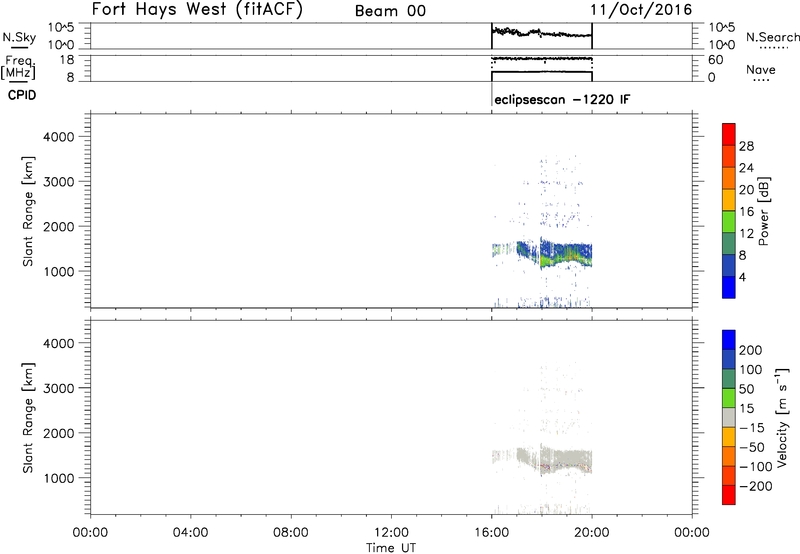
Task: Click the 'N.Sky' legend label
Action: (x=19, y=37)
